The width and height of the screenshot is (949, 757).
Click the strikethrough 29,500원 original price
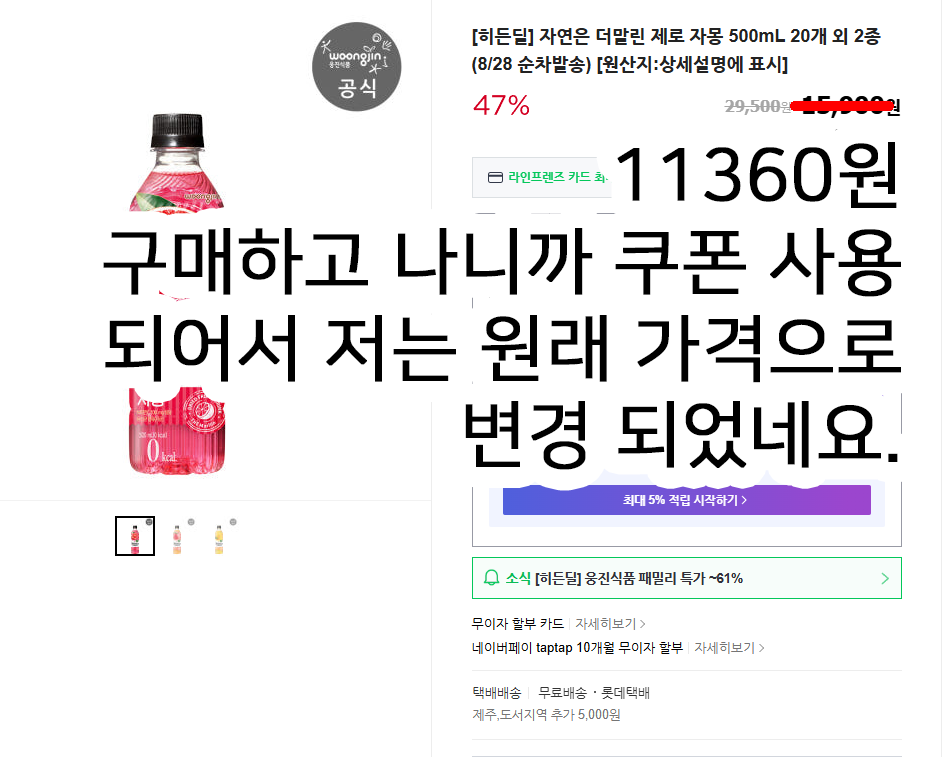(x=757, y=107)
